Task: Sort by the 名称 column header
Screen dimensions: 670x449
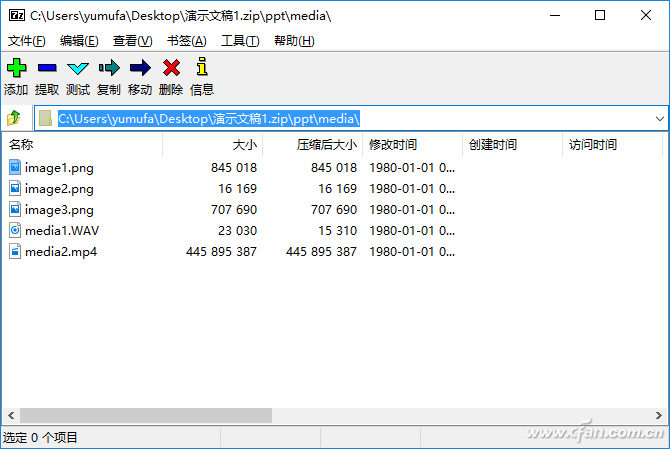Action: tap(82, 144)
